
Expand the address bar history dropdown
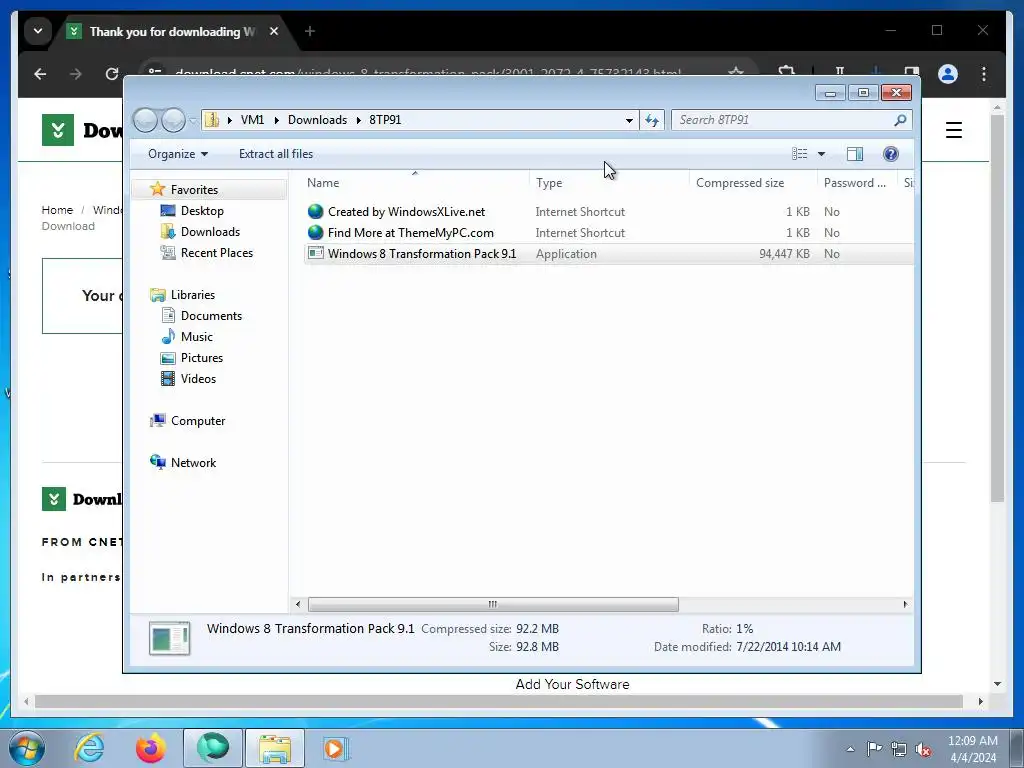629,120
